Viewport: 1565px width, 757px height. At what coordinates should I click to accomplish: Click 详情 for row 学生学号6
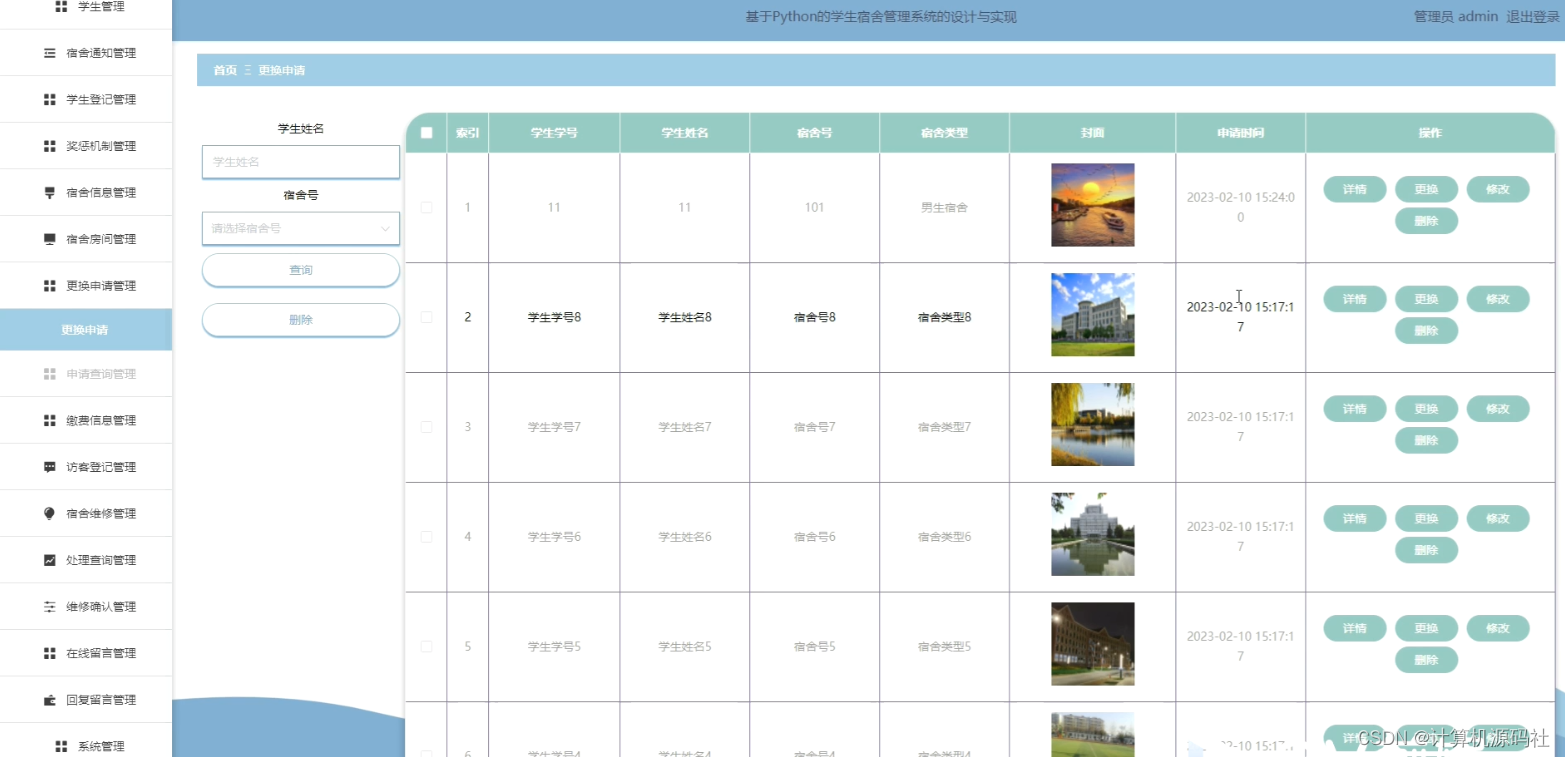pos(1355,519)
